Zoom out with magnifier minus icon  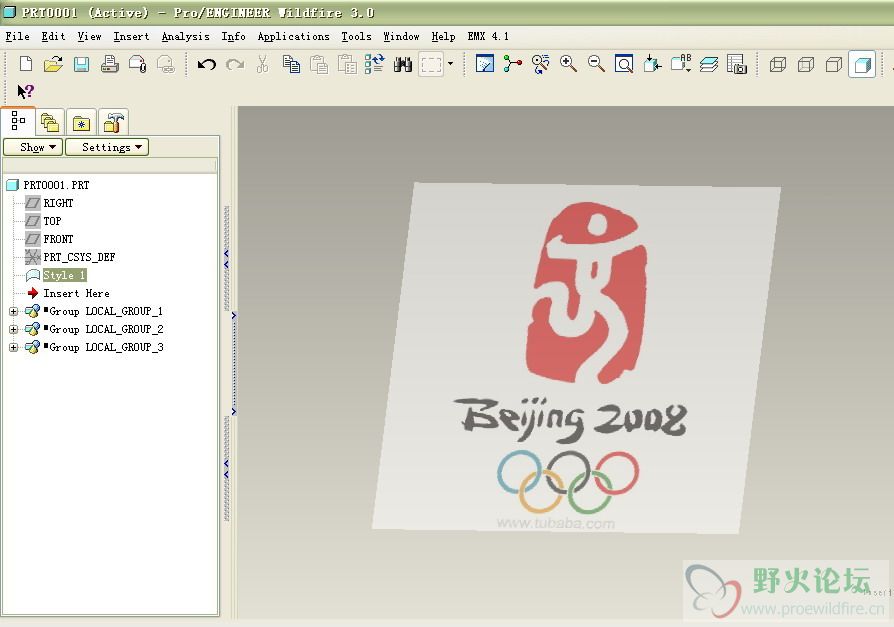tap(596, 64)
